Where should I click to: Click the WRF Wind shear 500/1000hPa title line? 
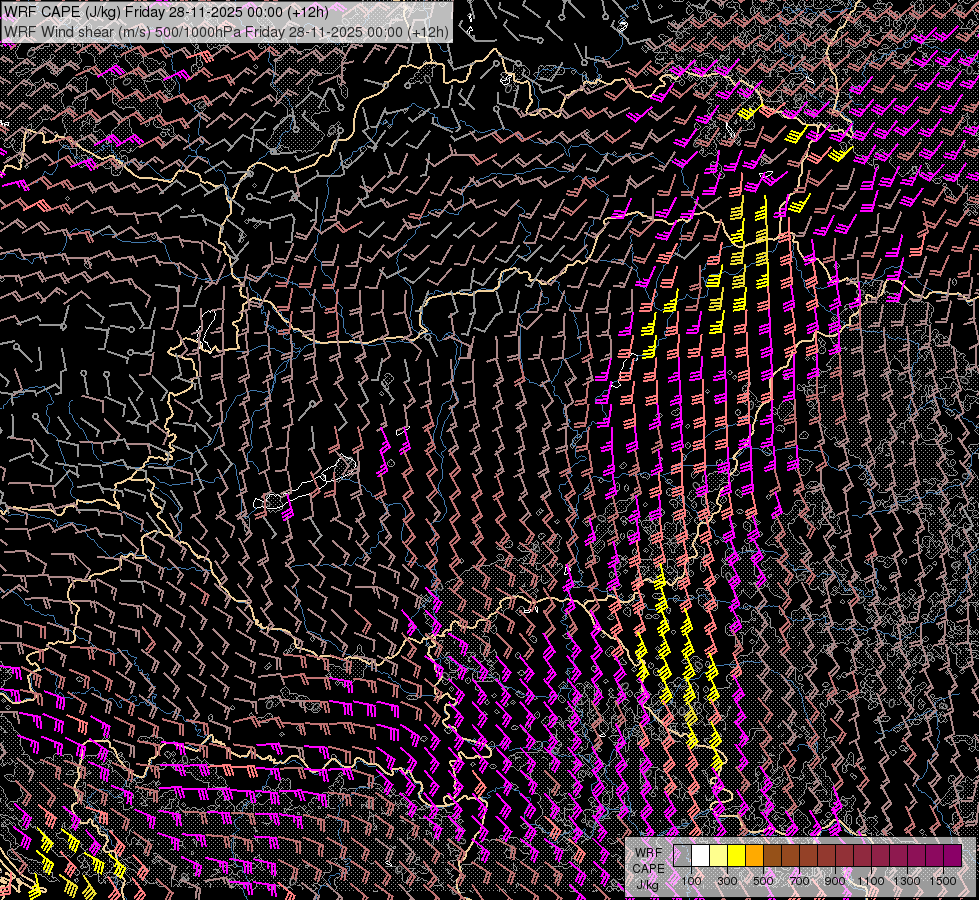coord(226,32)
